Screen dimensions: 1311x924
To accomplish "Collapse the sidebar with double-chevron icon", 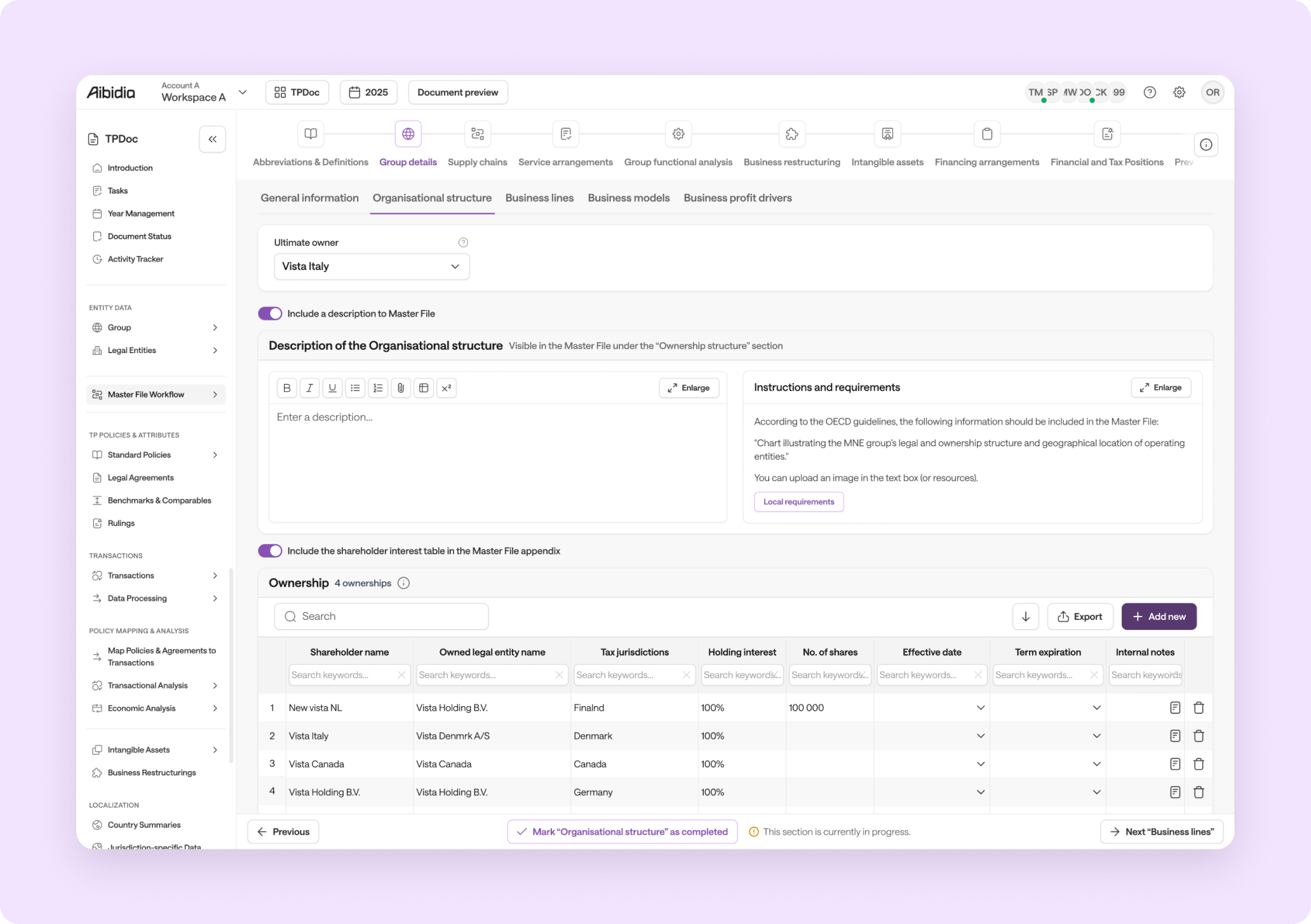I will pyautogui.click(x=212, y=139).
